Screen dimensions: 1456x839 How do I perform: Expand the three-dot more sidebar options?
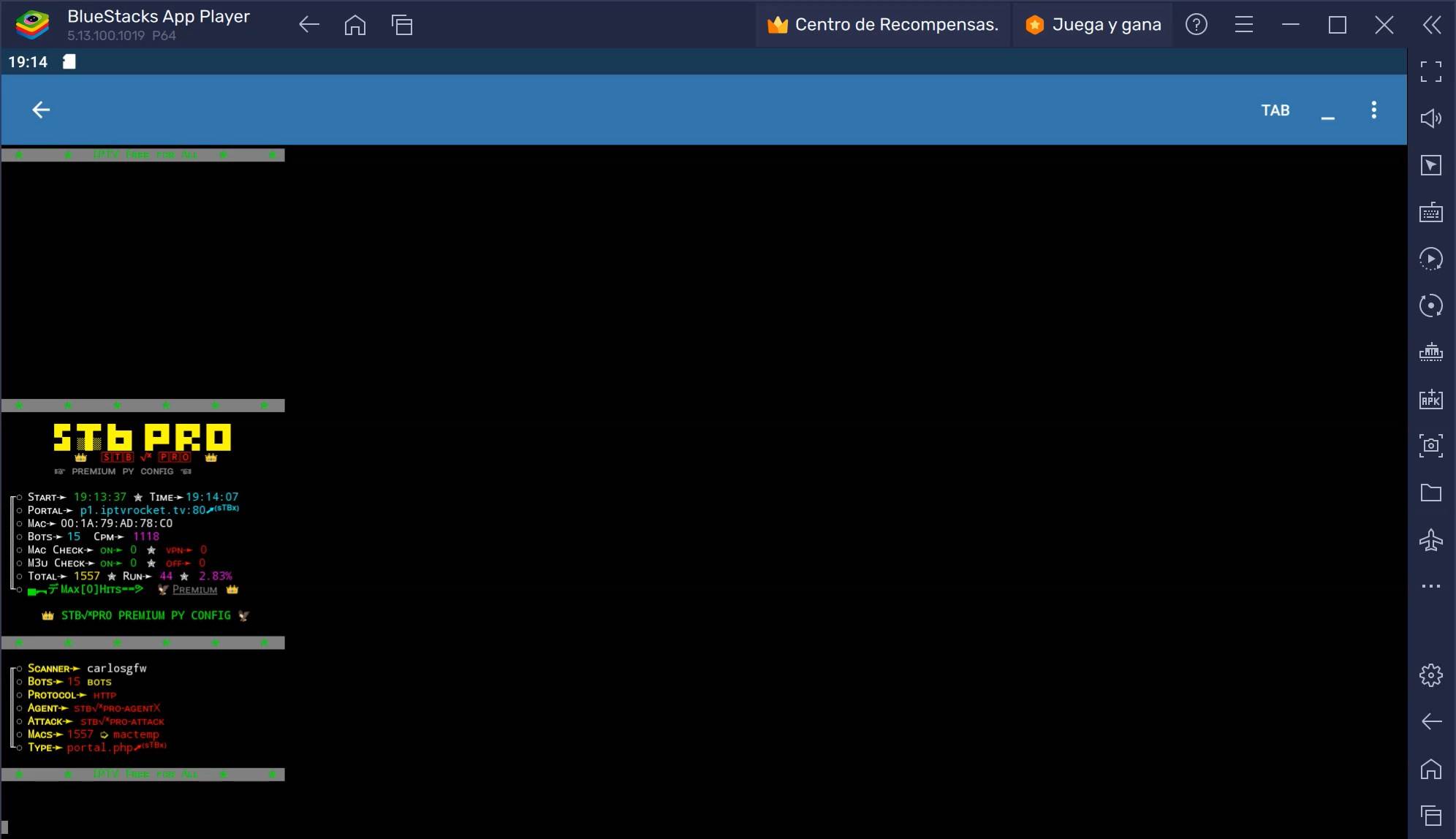coord(1430,586)
